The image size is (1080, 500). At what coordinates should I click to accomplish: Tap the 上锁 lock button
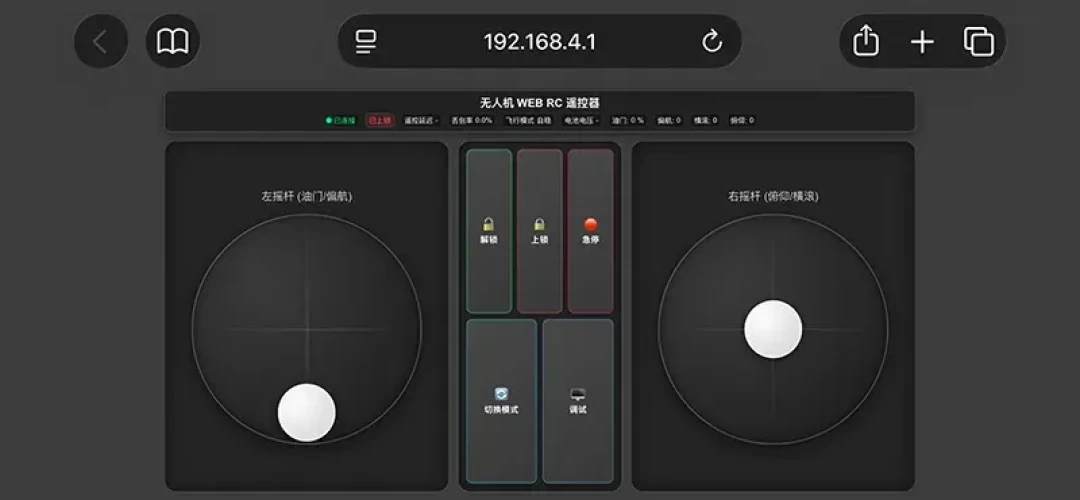(x=540, y=231)
